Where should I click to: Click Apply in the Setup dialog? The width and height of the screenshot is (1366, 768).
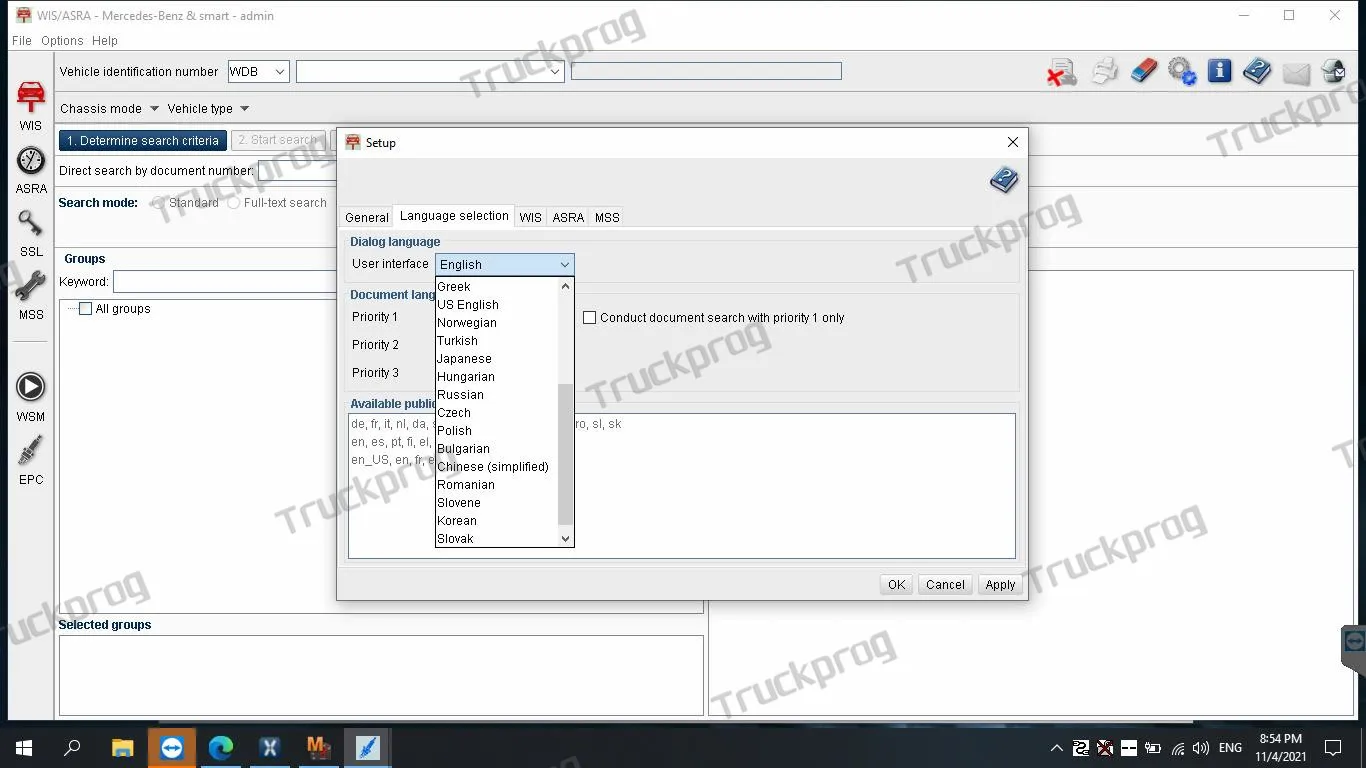[1000, 585]
